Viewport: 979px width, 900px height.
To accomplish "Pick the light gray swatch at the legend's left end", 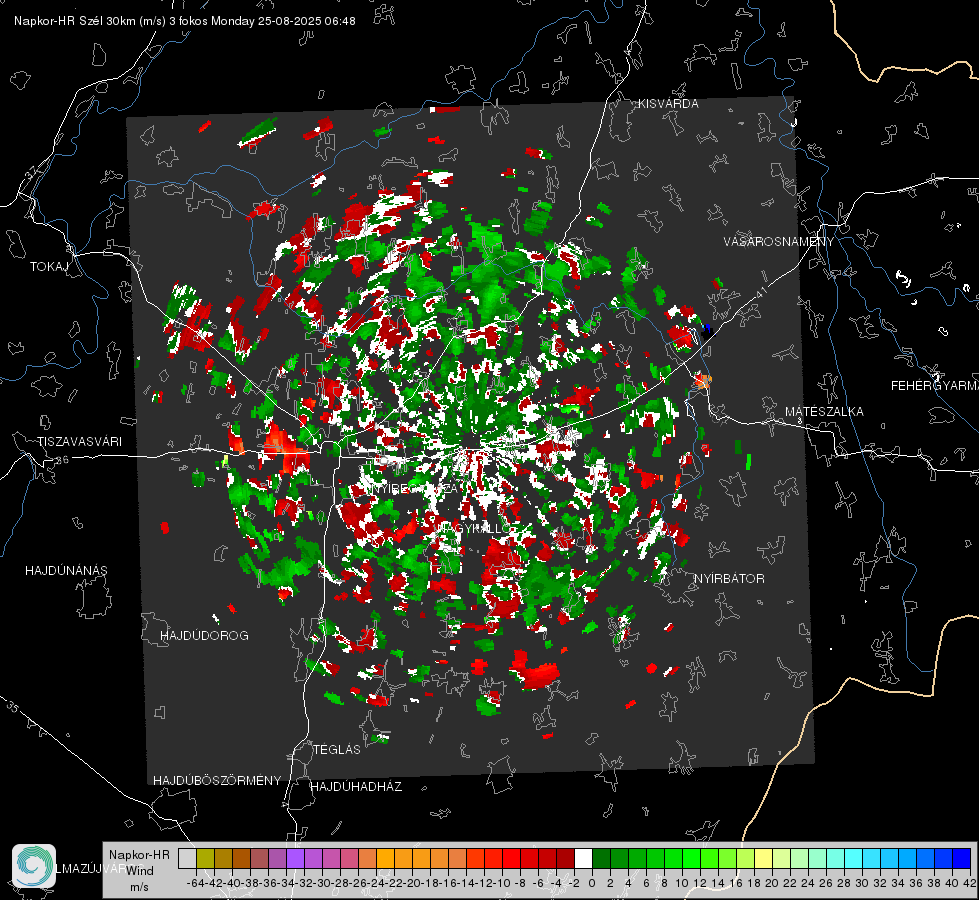I will click(x=187, y=859).
